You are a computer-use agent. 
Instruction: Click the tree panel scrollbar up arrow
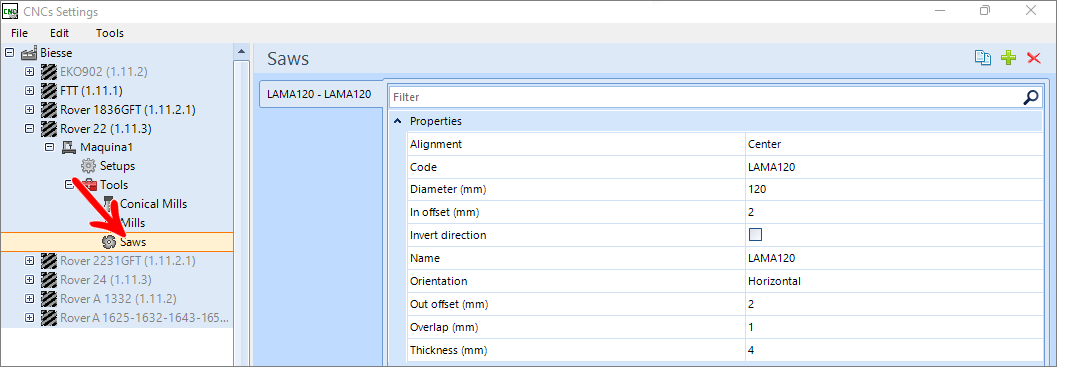242,52
